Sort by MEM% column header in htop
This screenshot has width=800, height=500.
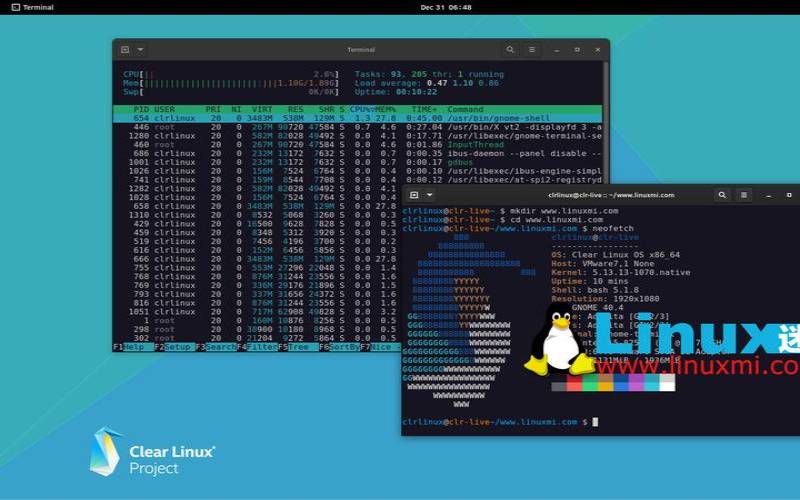tap(385, 109)
